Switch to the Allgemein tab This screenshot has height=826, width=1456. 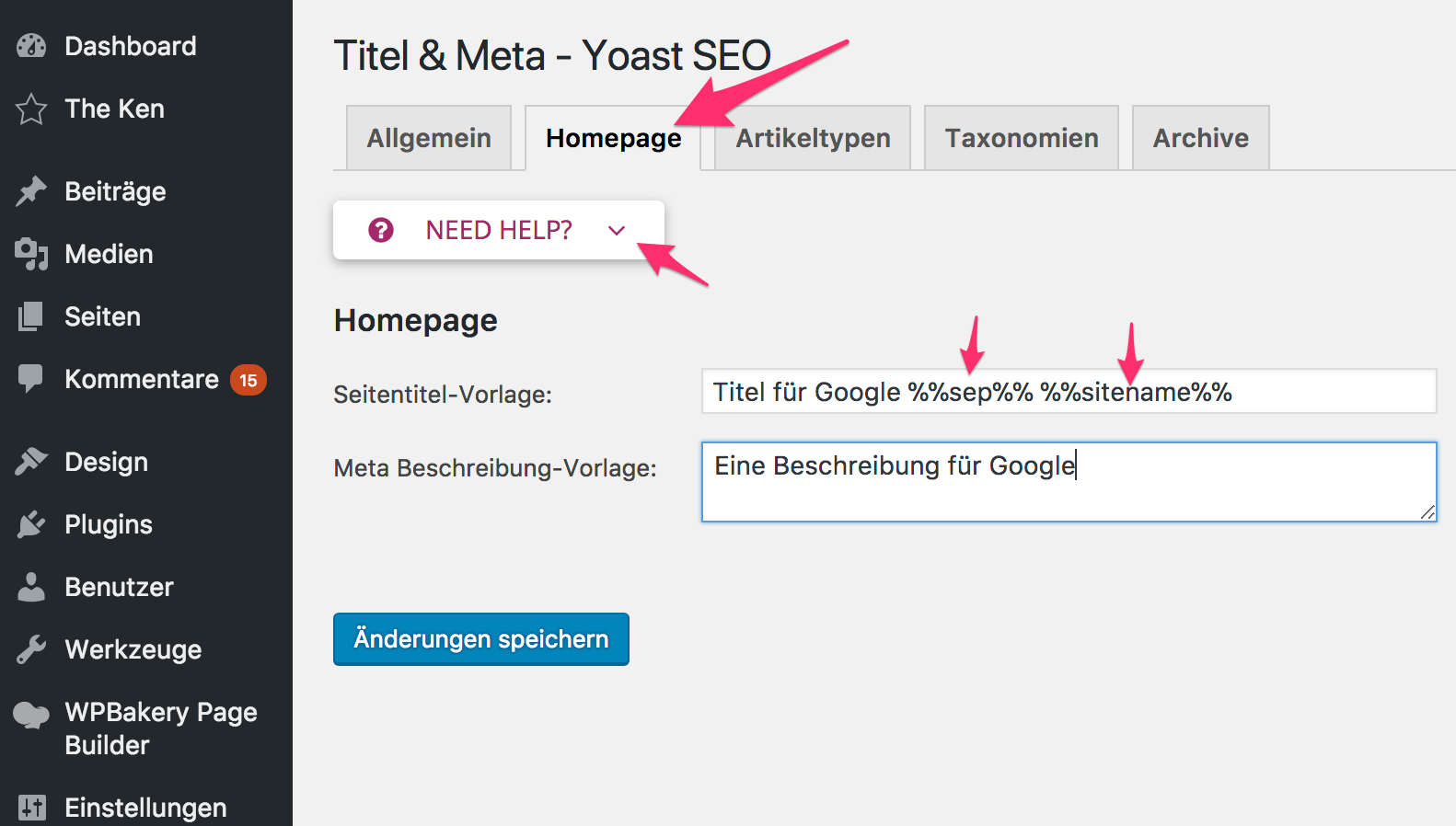429,138
